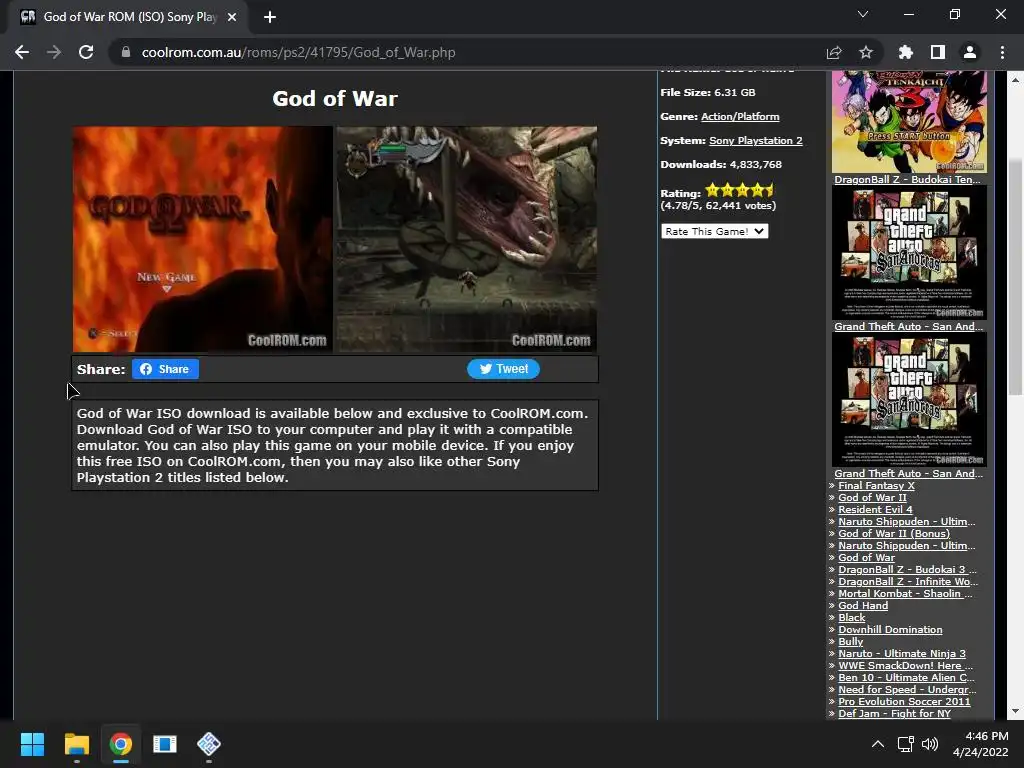Viewport: 1024px width, 768px height.
Task: Click the forward navigation arrow
Action: tap(54, 52)
